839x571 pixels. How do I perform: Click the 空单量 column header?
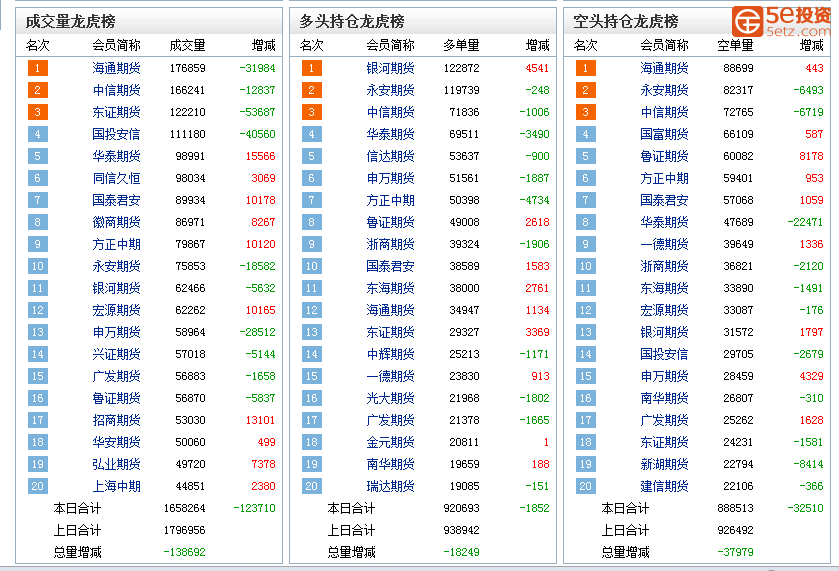coord(735,45)
